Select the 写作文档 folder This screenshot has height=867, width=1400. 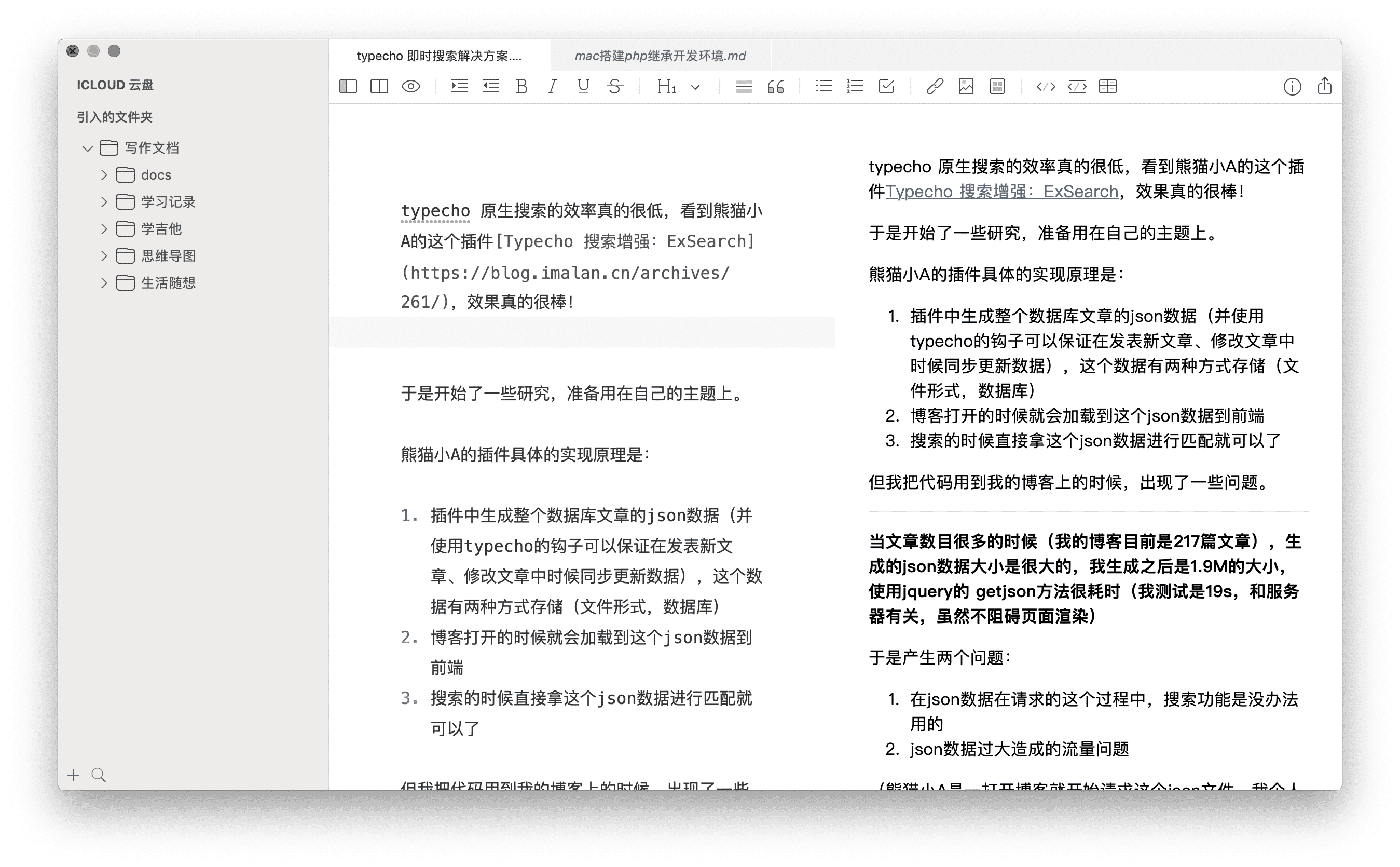tap(139, 148)
